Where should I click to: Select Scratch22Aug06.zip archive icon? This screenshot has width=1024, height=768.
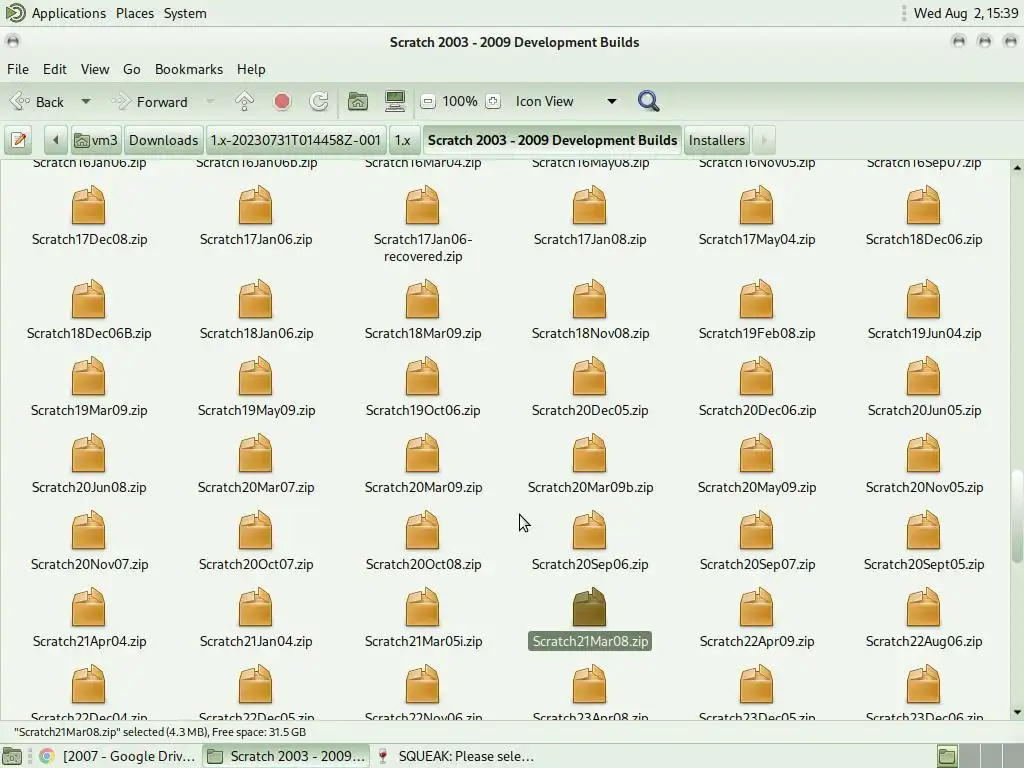[923, 607]
